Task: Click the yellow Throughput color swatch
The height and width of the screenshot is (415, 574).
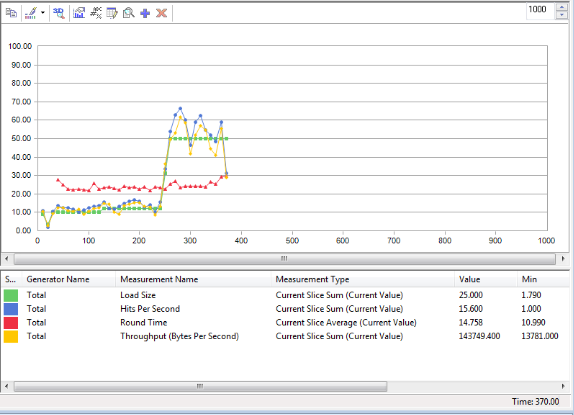Action: 11,336
